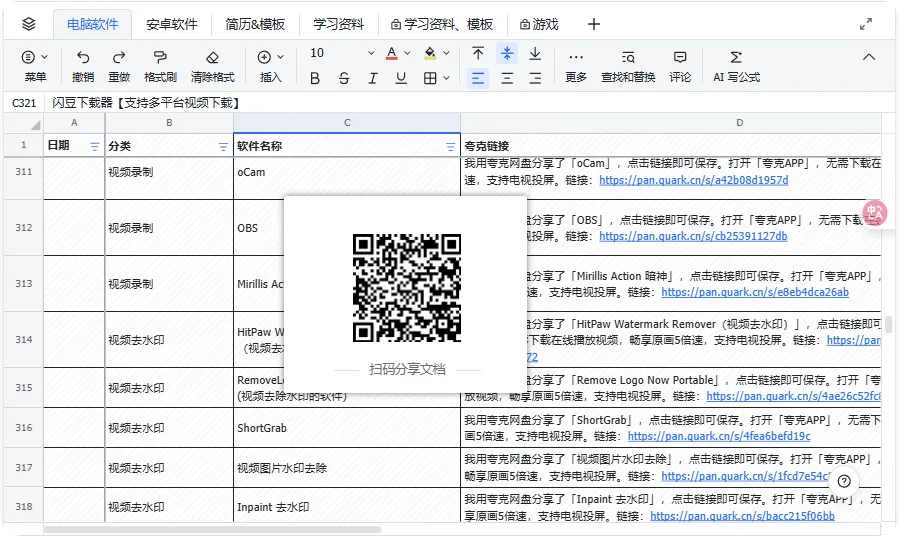Viewport: 899px width, 536px height.
Task: Expand border style options arrow
Action: click(446, 78)
